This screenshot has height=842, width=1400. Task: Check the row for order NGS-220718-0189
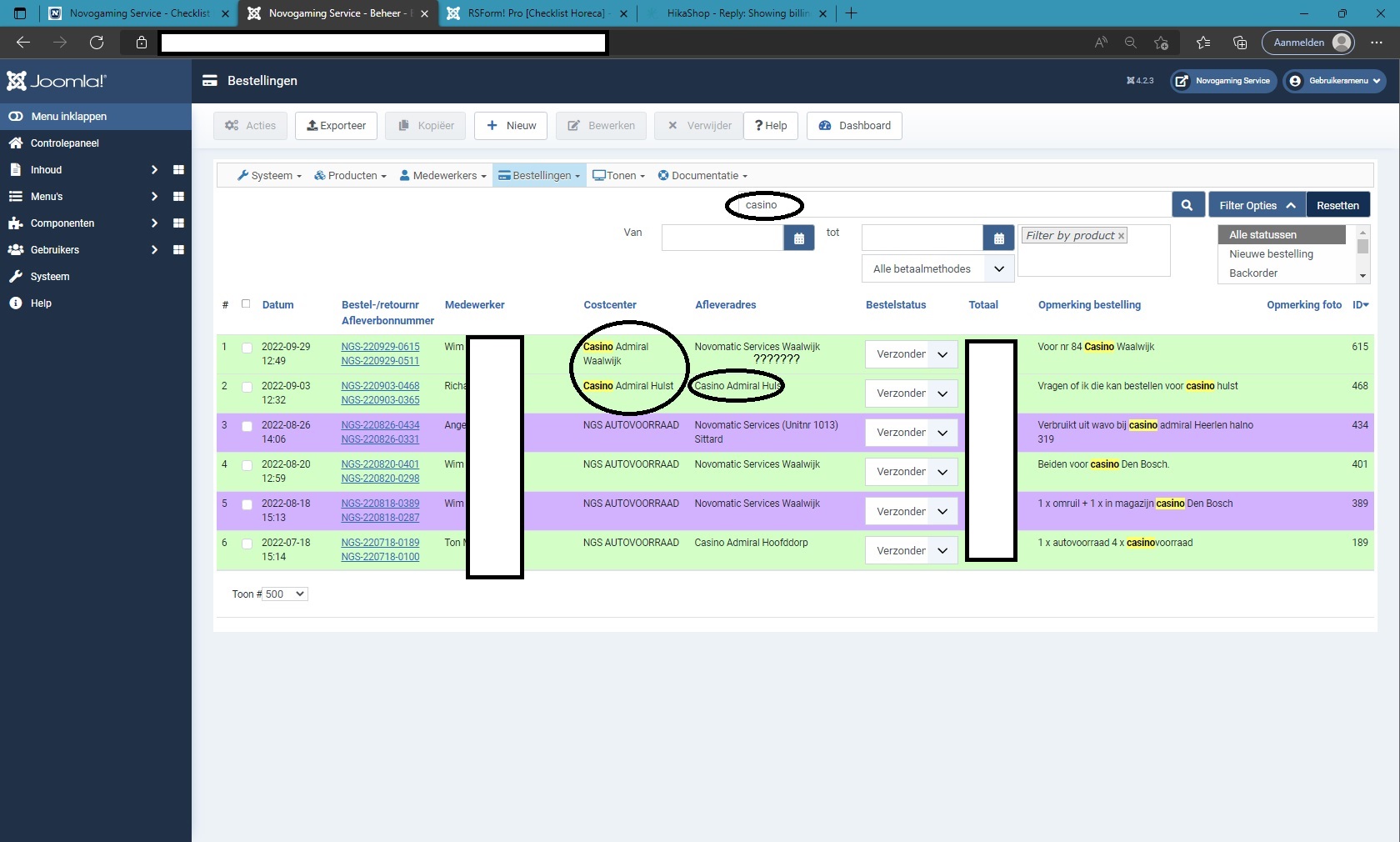point(247,544)
